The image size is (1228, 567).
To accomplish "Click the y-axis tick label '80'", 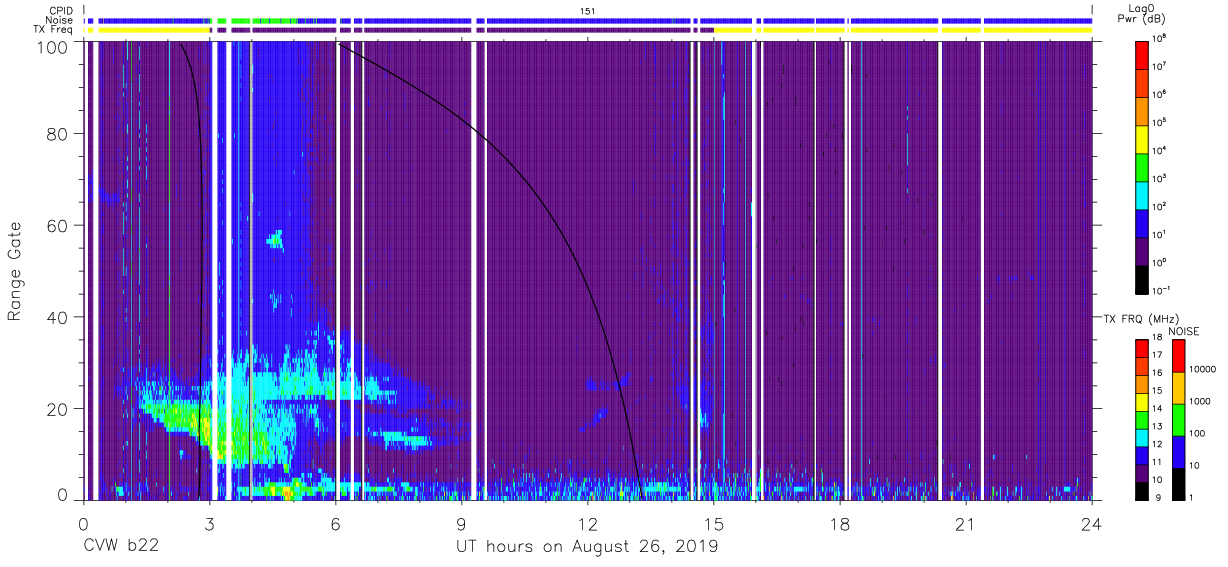I will coord(58,135).
